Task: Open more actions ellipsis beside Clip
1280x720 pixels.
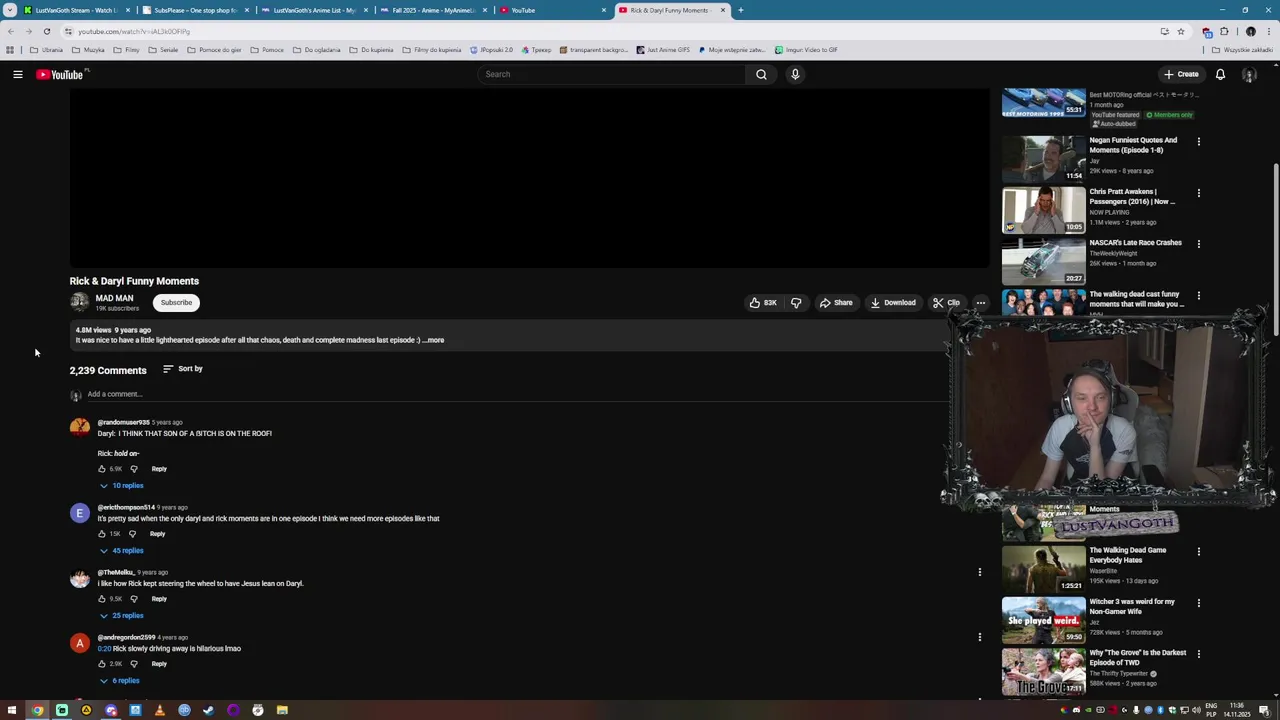Action: (981, 303)
